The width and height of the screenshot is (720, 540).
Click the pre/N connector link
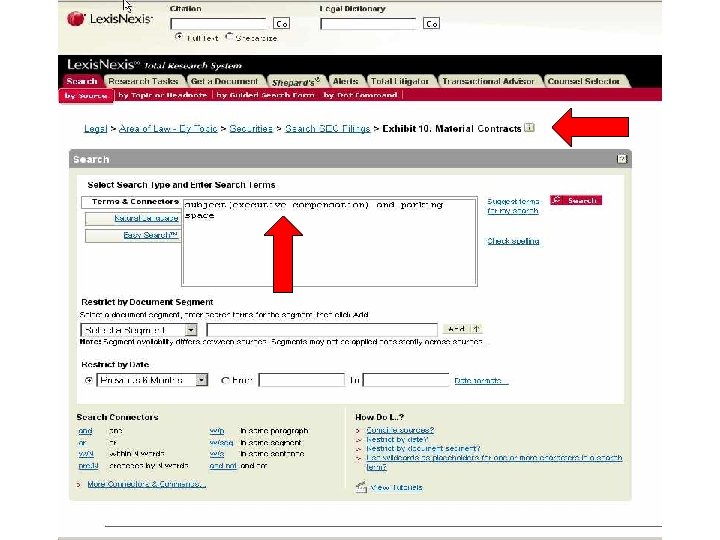(x=88, y=466)
